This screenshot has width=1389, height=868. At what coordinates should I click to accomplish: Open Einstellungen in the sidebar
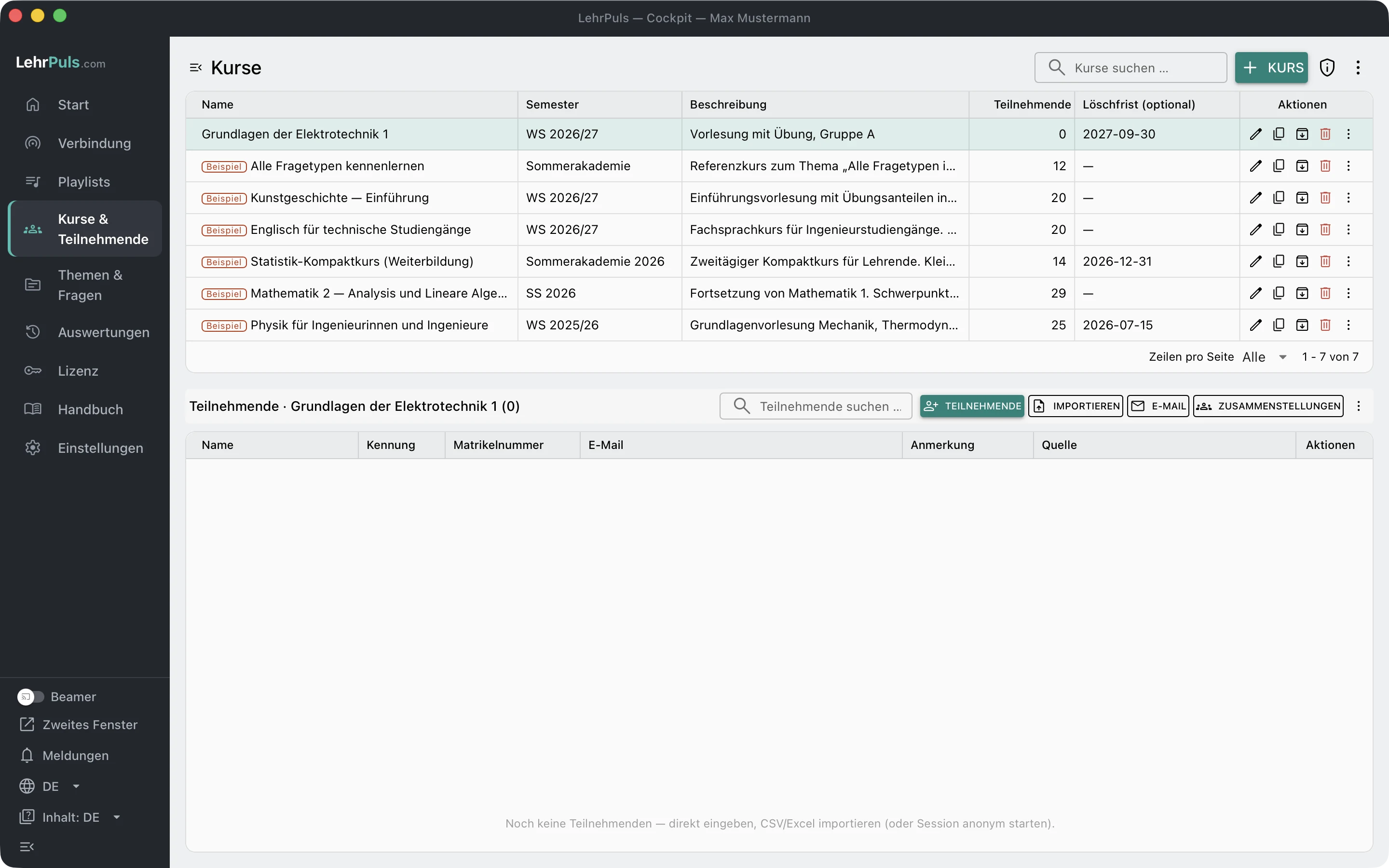pyautogui.click(x=85, y=448)
